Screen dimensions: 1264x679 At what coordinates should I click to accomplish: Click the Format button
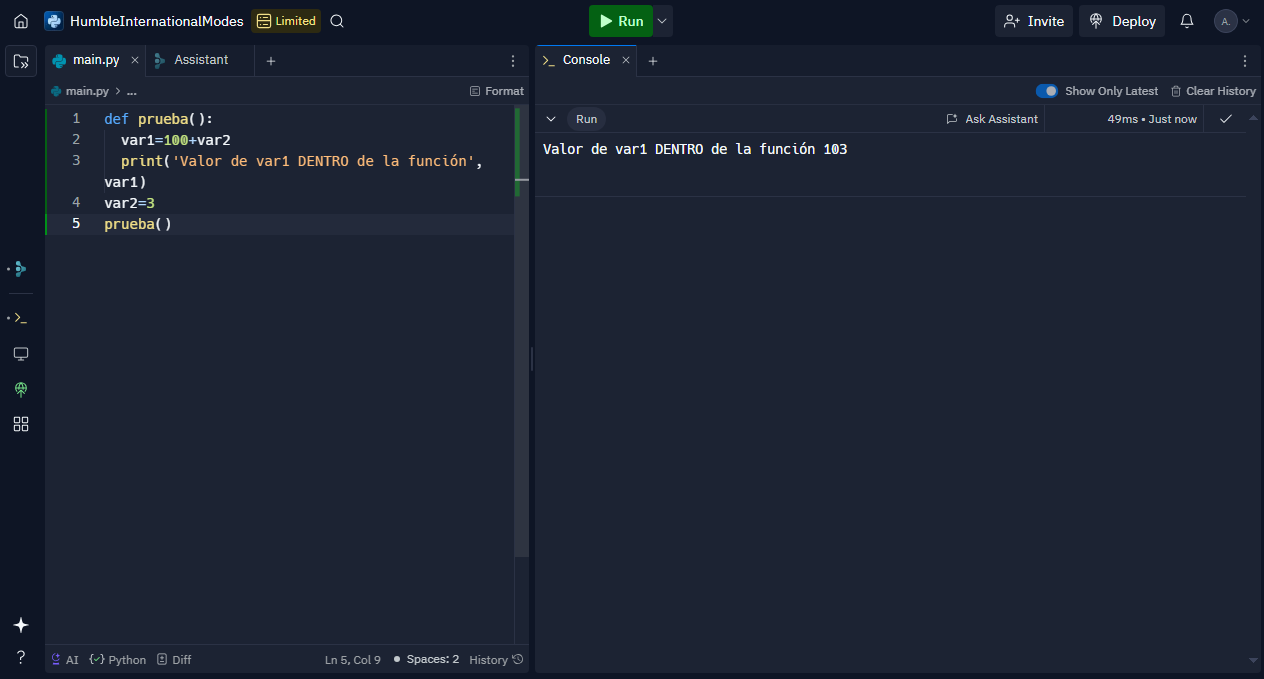(497, 91)
